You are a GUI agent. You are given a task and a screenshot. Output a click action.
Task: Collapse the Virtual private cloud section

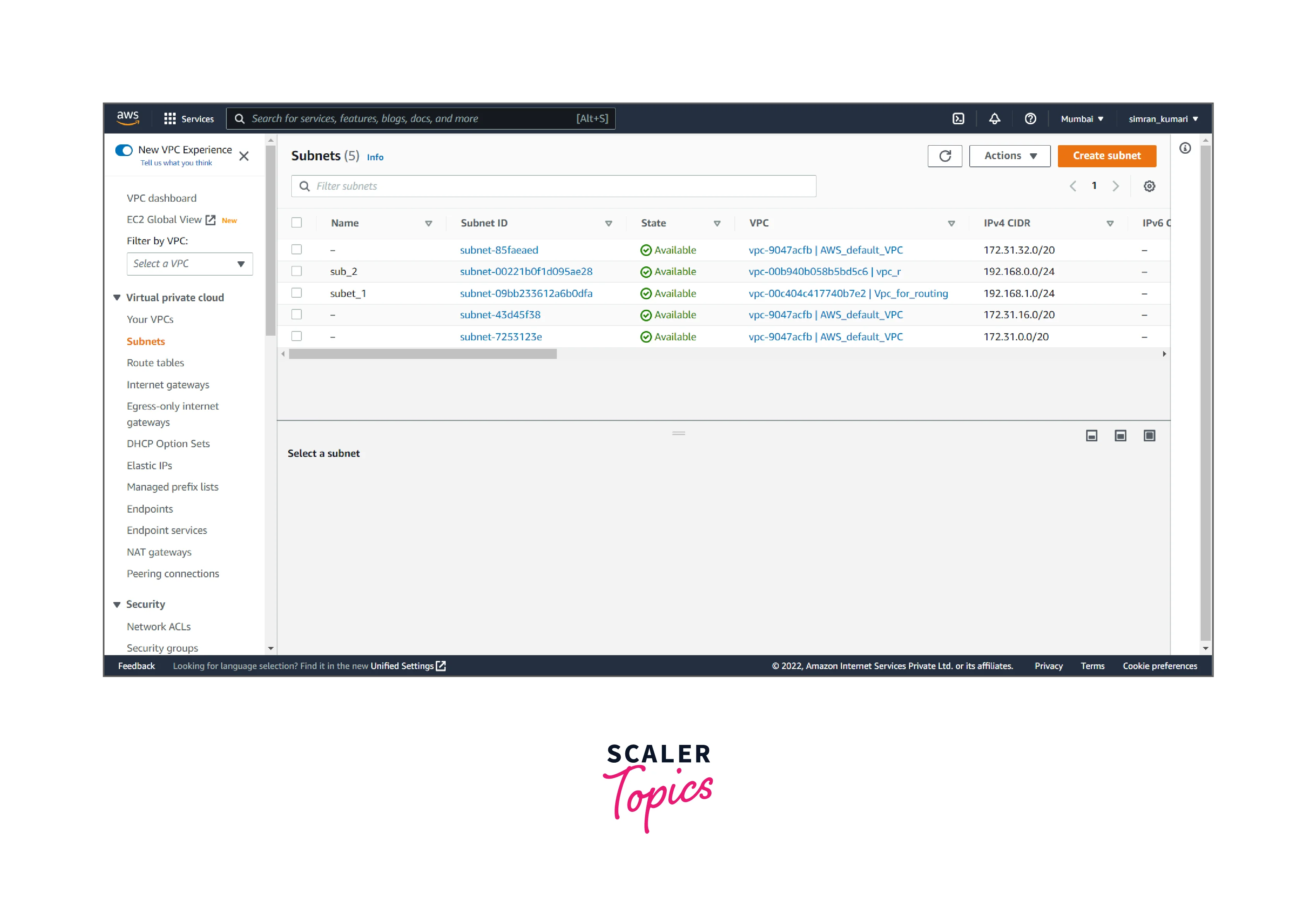[x=117, y=298]
